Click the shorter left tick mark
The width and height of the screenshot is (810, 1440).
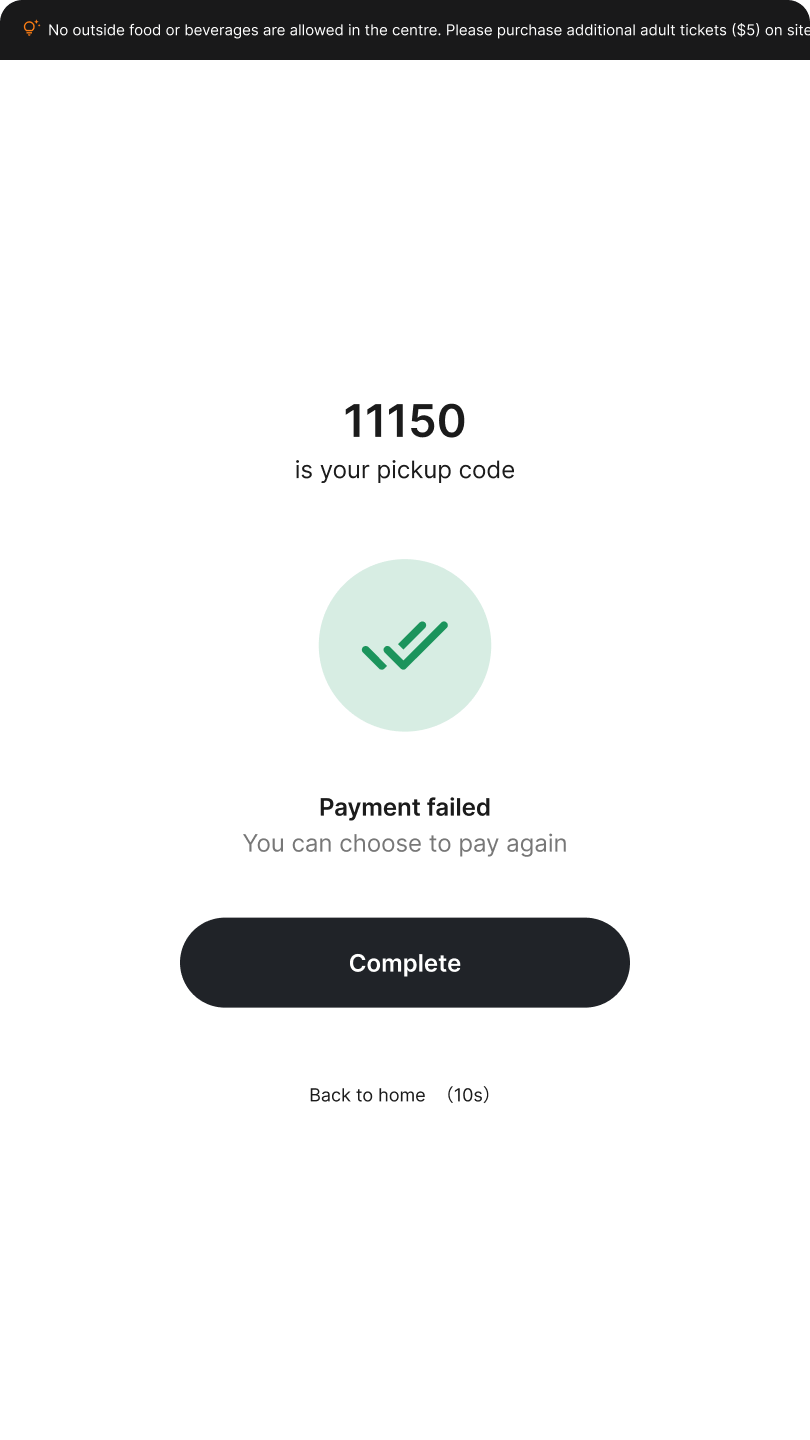pos(374,657)
